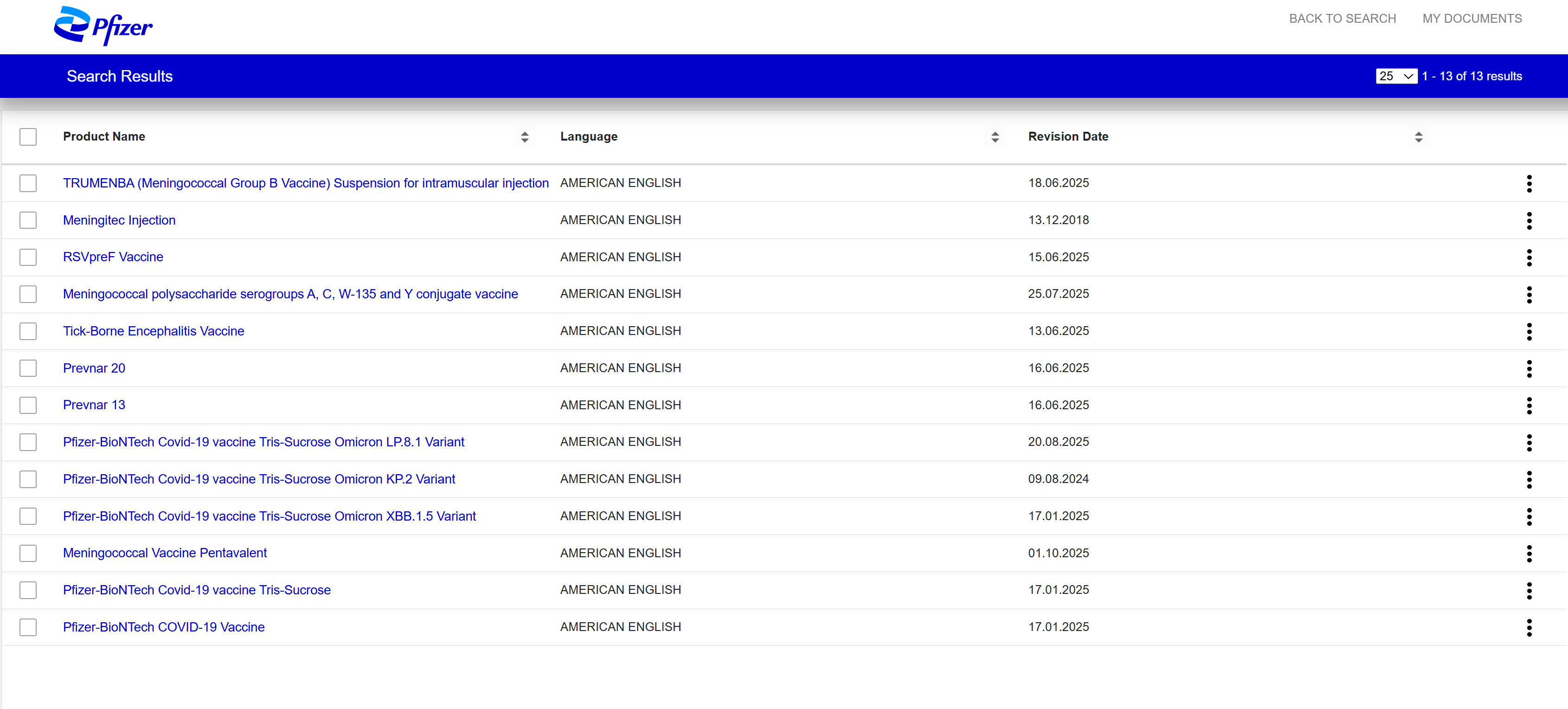Open the Prevnar 20 document link
The image size is (1568, 709).
94,368
